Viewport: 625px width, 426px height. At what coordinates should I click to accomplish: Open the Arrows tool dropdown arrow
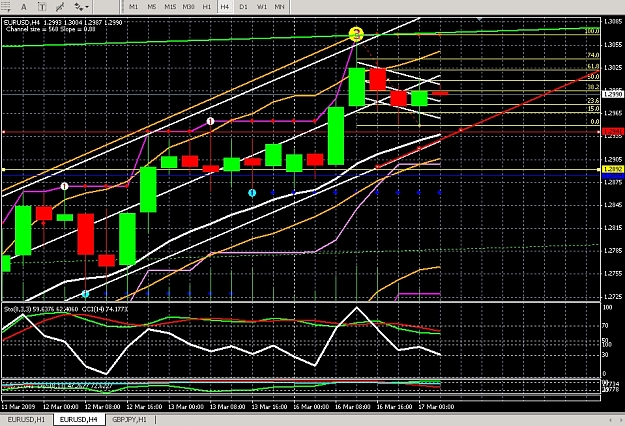tap(87, 7)
